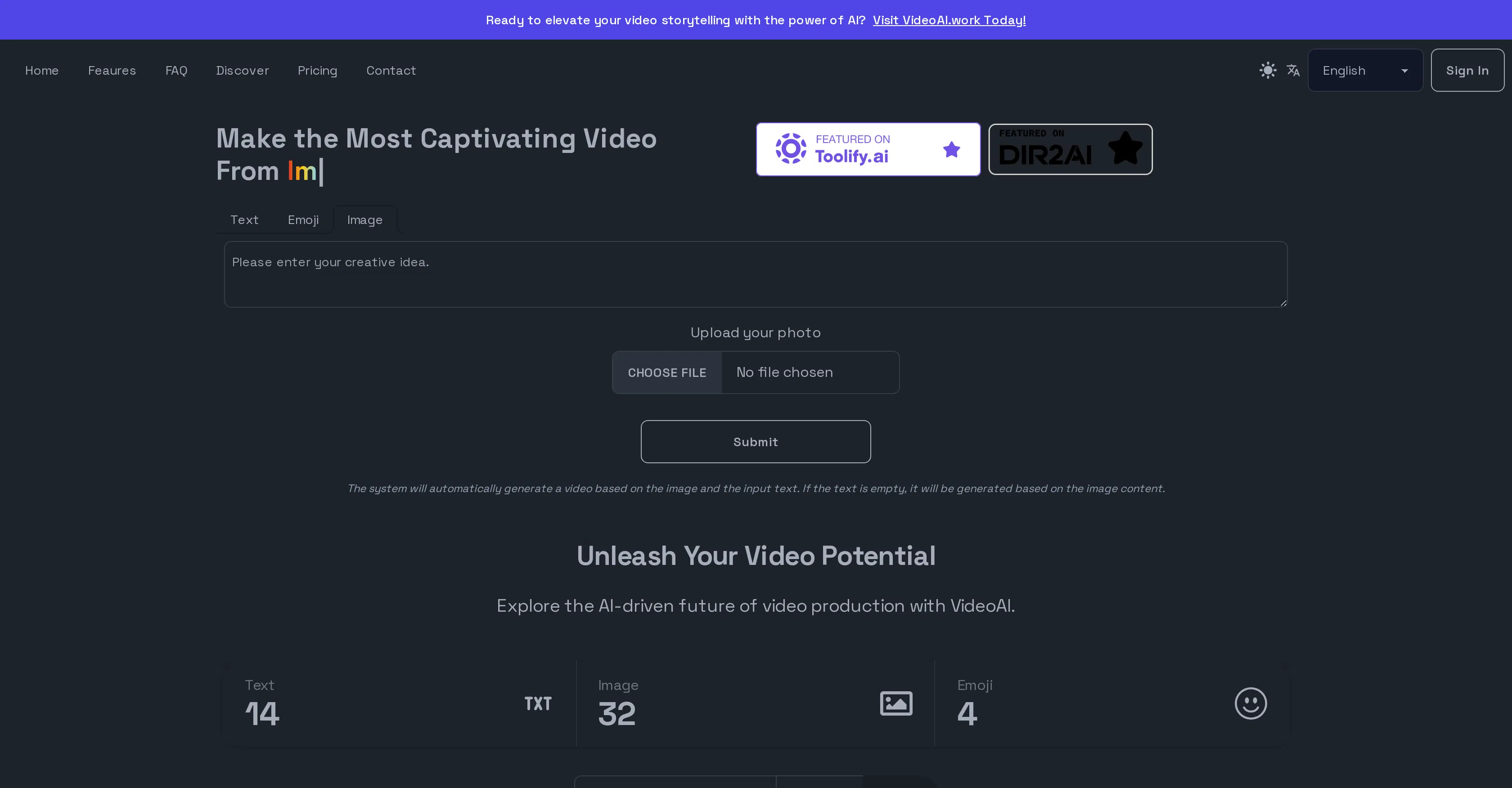Viewport: 1512px width, 788px height.
Task: Open the Visit VideoAI.work Today link
Action: (x=949, y=19)
